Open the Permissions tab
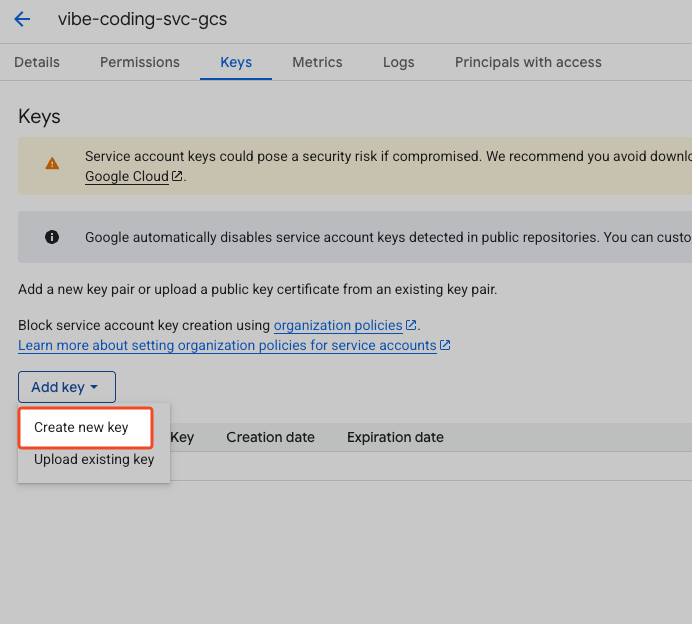 tap(140, 62)
